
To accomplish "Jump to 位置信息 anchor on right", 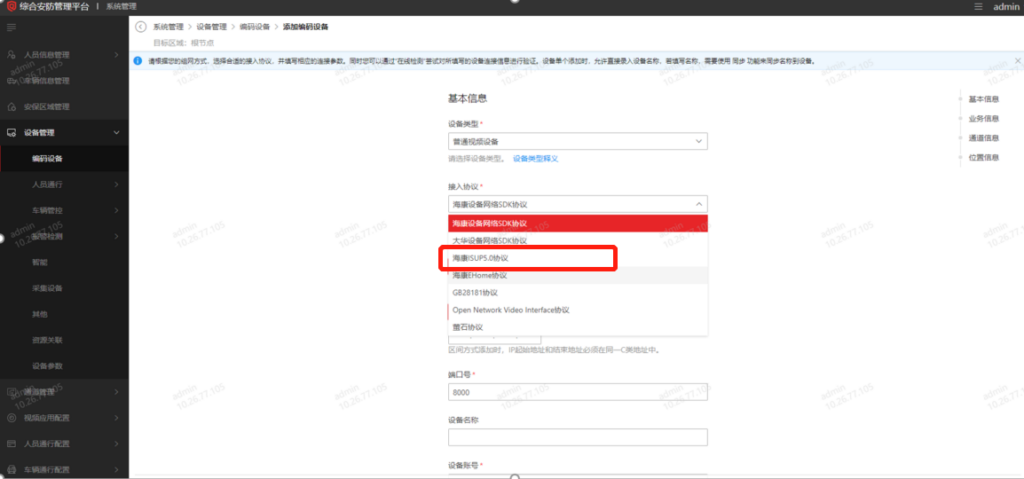I will point(984,157).
